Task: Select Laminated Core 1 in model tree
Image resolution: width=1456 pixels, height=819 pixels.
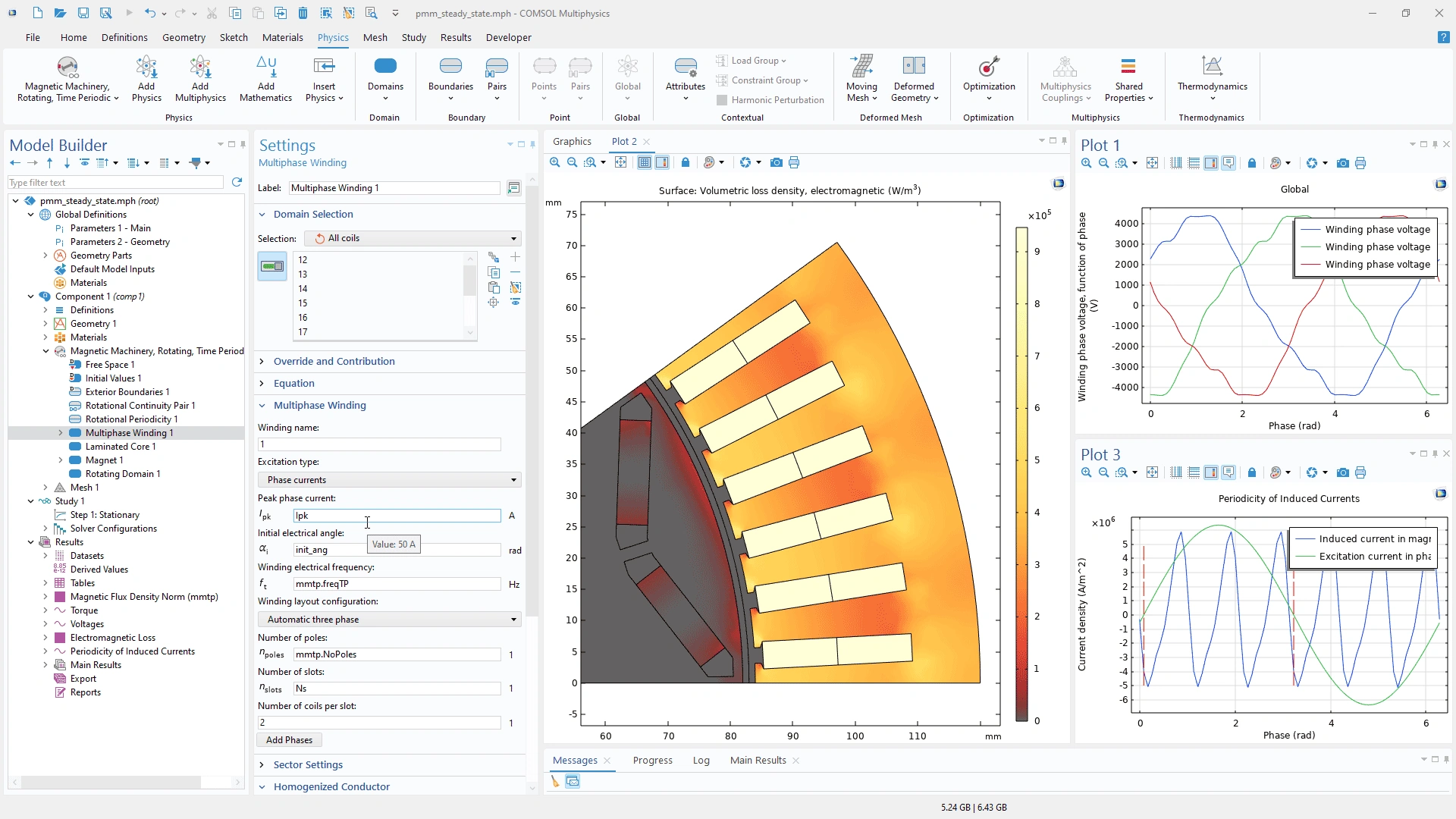Action: point(120,447)
